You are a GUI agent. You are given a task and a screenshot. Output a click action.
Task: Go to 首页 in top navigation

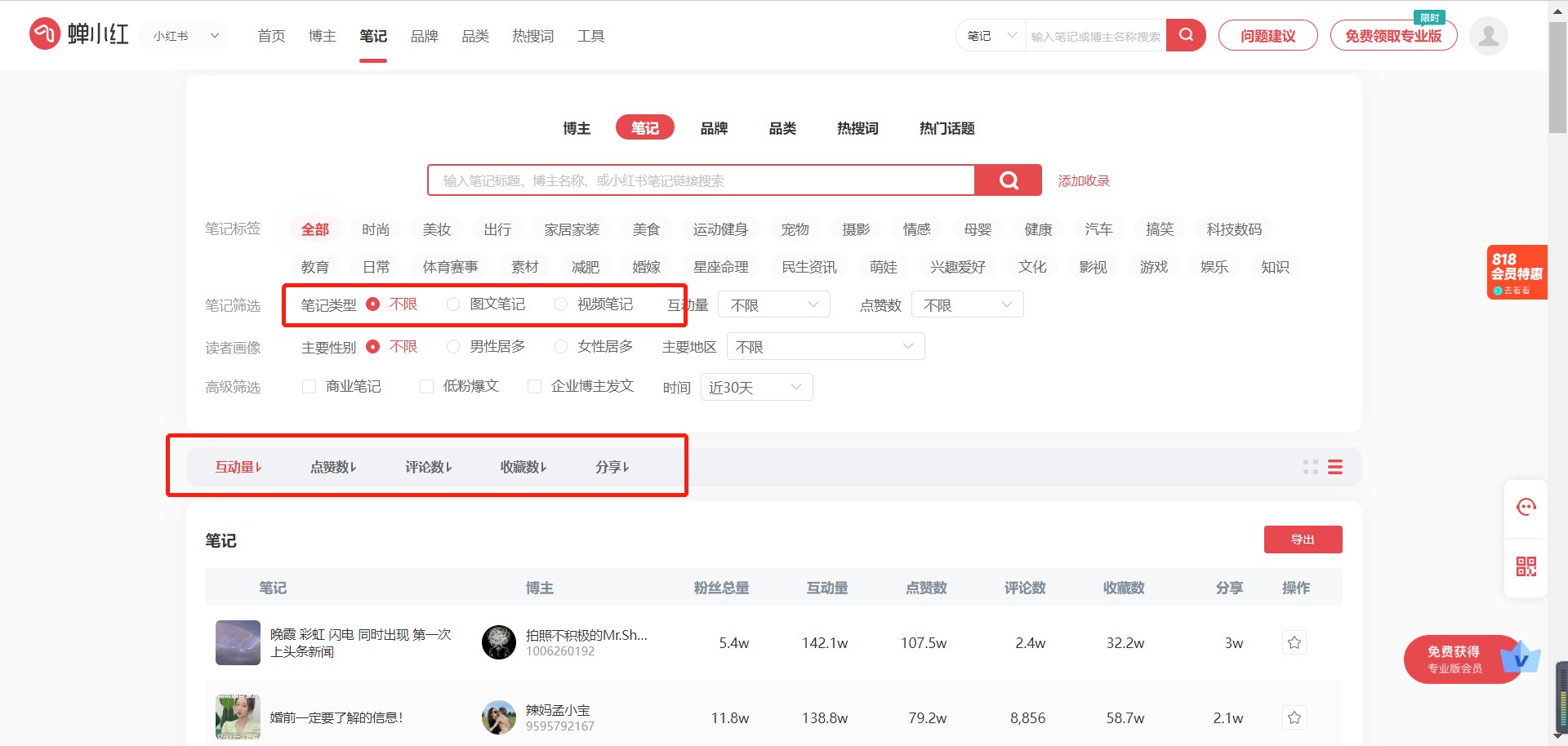coord(271,36)
